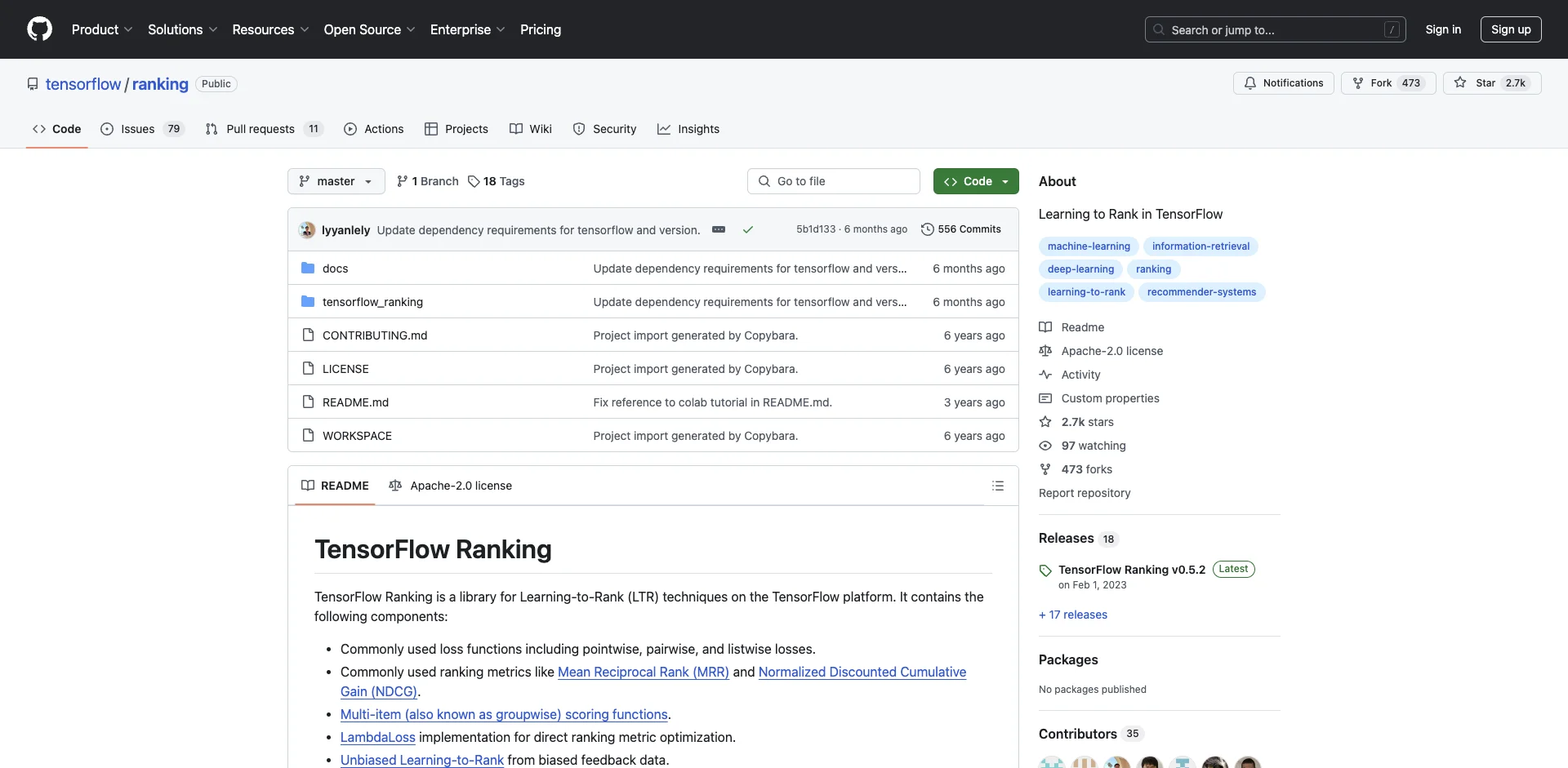Click the recommender-systems topic tag
Image resolution: width=1568 pixels, height=768 pixels.
1201,292
